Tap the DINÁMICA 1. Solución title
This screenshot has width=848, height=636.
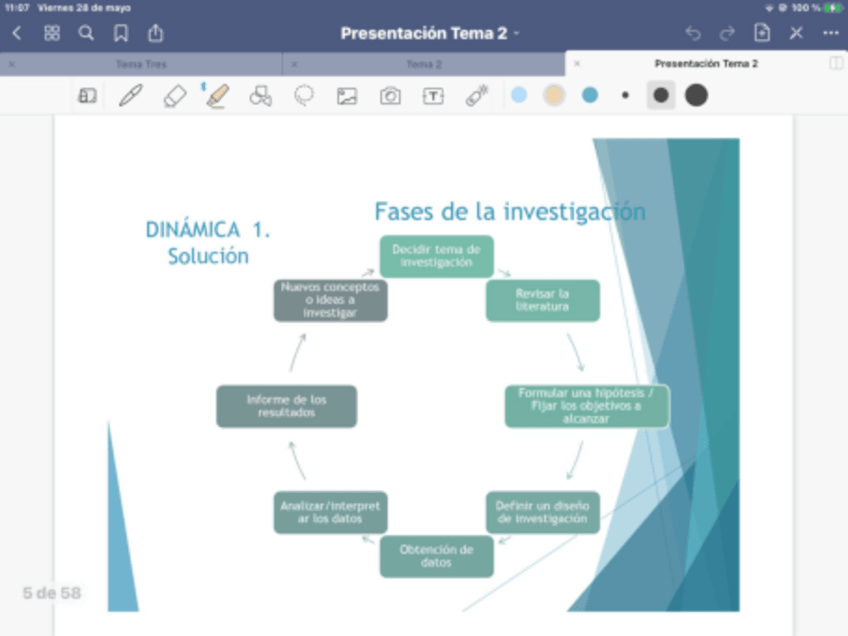[x=208, y=243]
